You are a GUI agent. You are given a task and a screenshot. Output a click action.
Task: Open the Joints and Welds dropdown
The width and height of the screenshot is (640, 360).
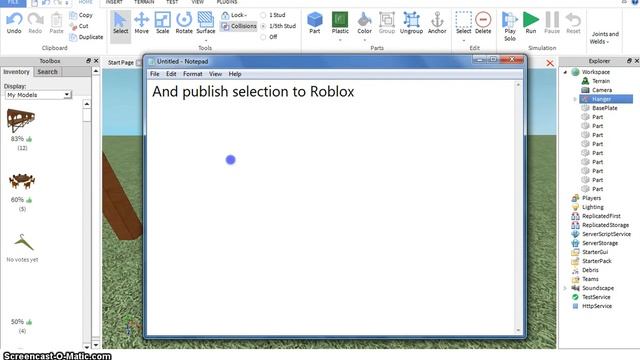click(604, 38)
